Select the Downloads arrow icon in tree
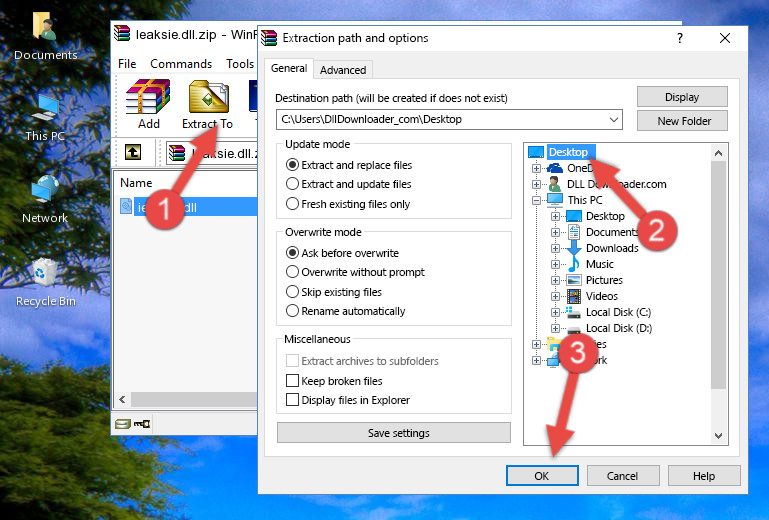 point(573,248)
